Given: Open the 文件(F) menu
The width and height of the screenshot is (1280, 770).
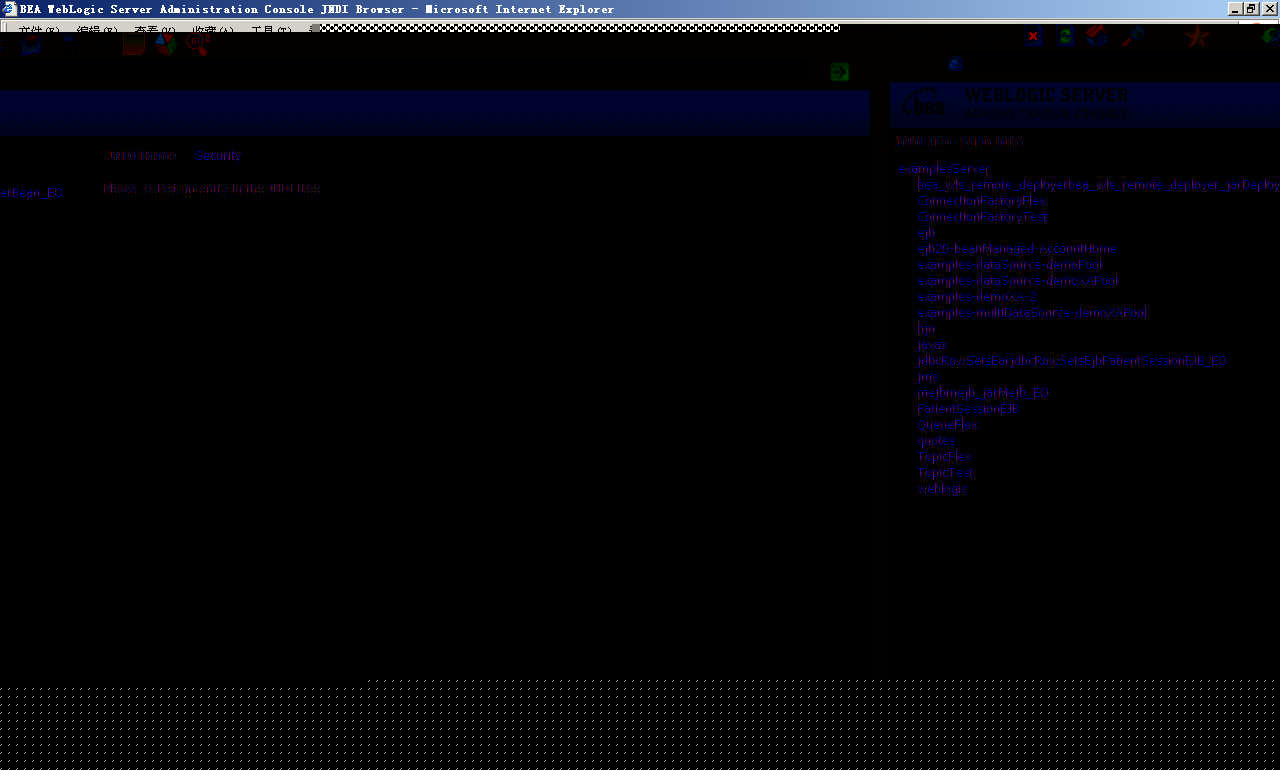Looking at the screenshot, I should click(38, 29).
